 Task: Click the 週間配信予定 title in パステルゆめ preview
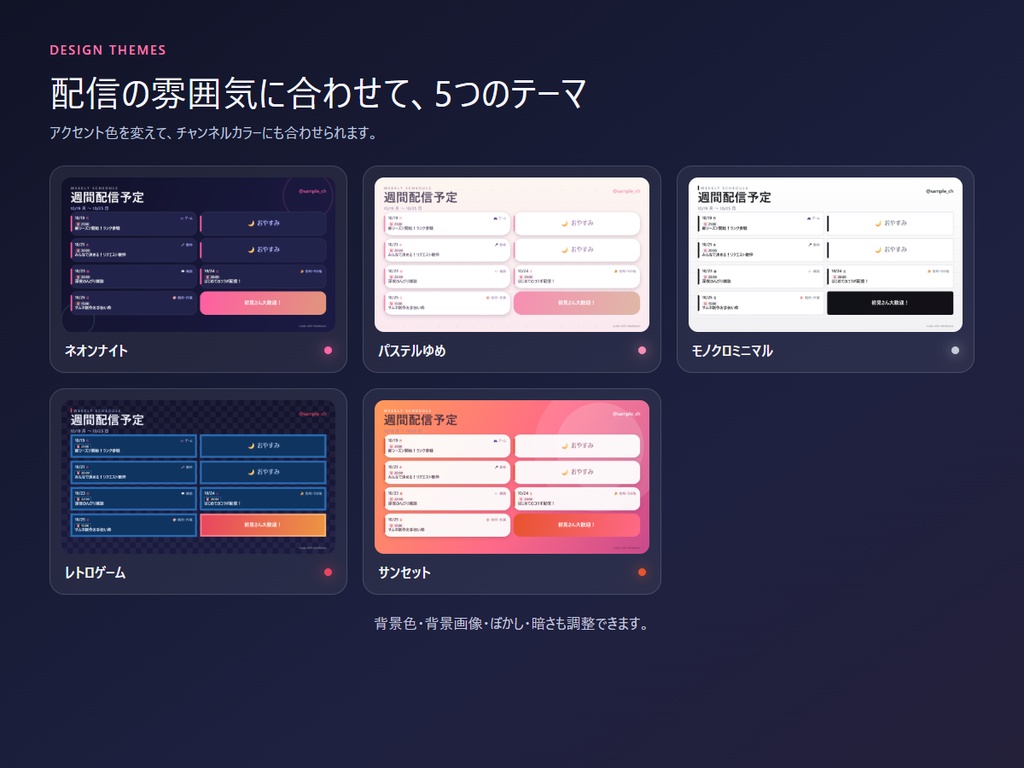click(421, 197)
